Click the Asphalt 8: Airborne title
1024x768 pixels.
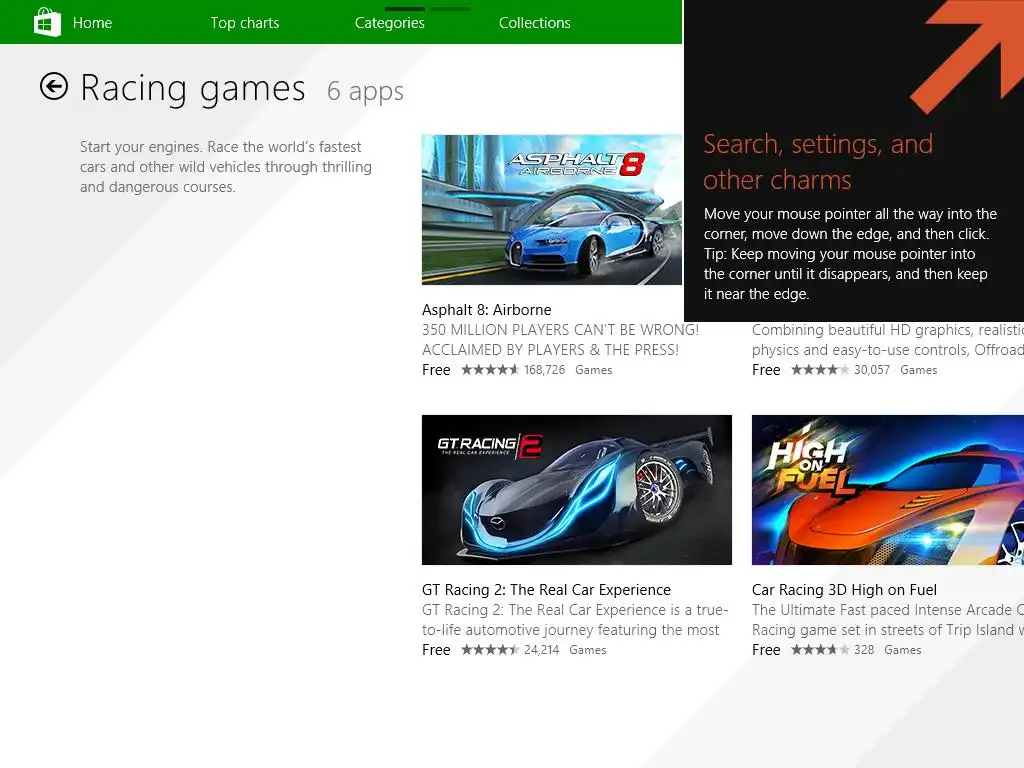click(487, 310)
